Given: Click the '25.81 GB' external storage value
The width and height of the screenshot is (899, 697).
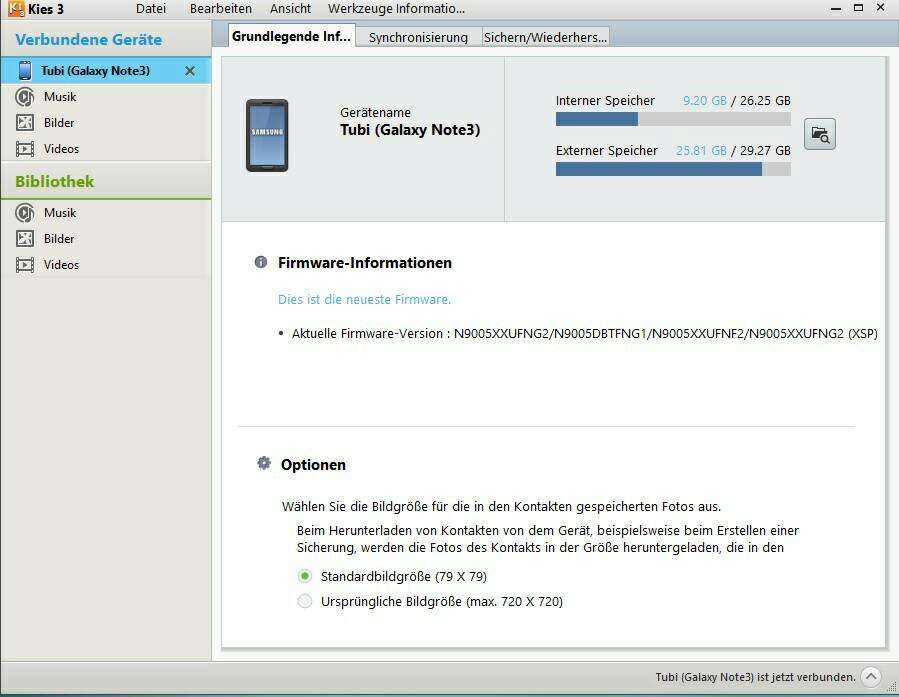Looking at the screenshot, I should tap(701, 151).
